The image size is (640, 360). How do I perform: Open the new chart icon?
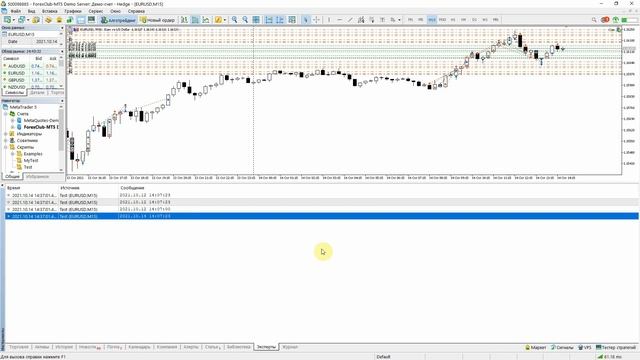[7, 20]
